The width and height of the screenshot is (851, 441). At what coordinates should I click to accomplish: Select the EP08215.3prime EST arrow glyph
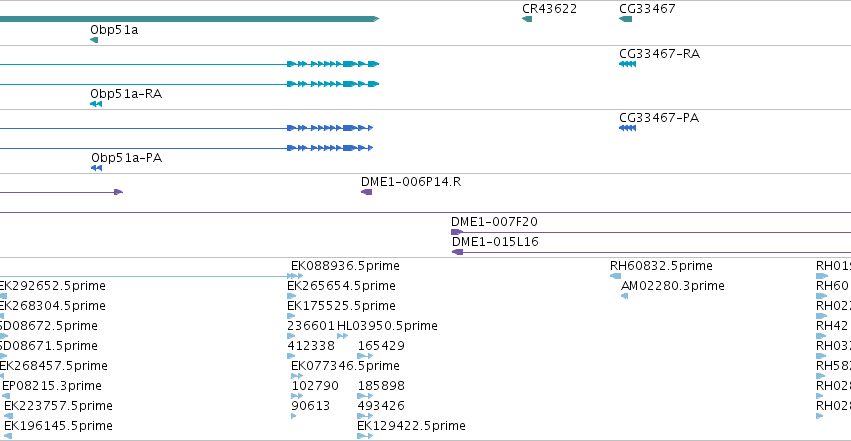[x=6, y=396]
